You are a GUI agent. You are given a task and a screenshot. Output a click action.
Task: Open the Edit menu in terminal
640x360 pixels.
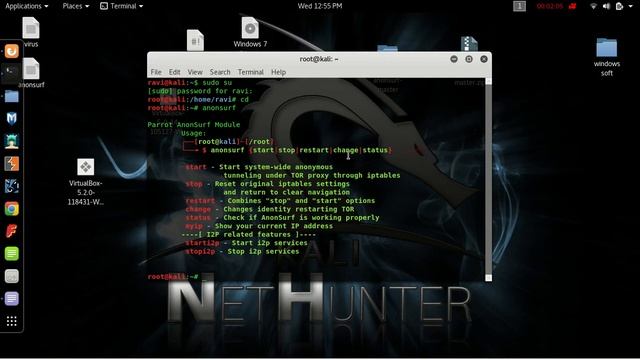click(x=174, y=72)
